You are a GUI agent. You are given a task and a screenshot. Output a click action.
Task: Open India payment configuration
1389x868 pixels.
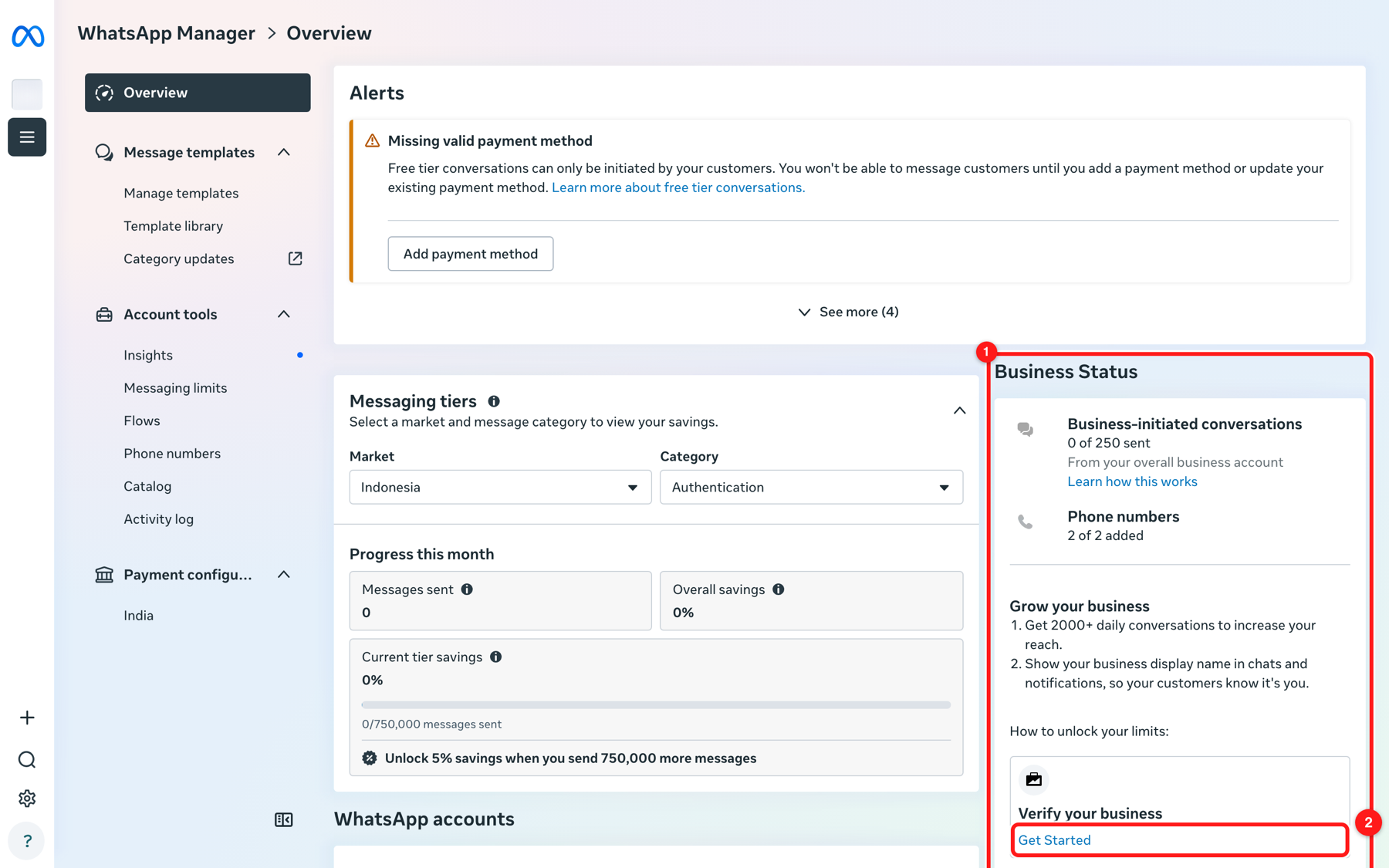point(139,616)
